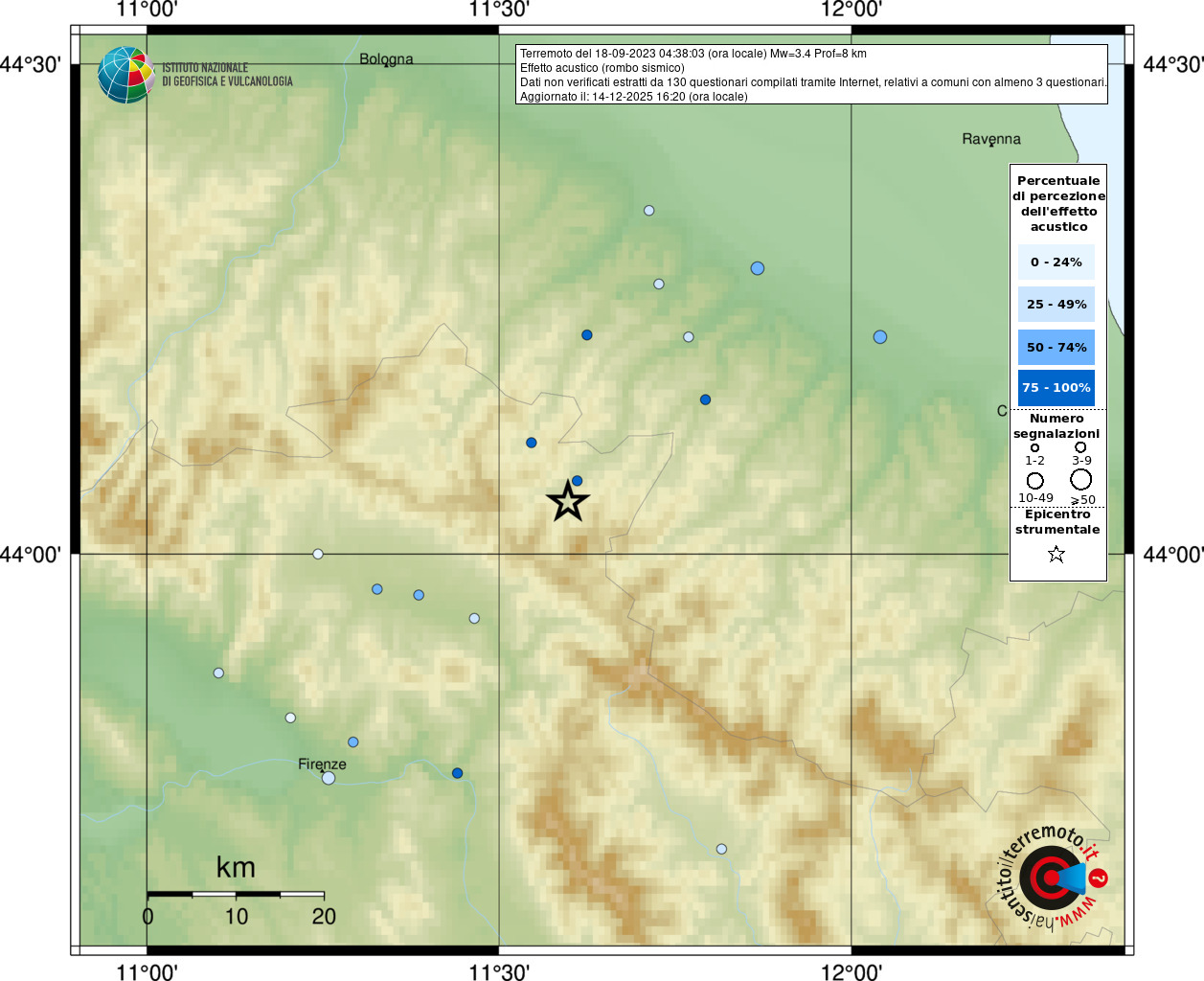Click the 'Dati non verificati' line
Image resolution: width=1204 pixels, height=981 pixels.
pos(813,82)
